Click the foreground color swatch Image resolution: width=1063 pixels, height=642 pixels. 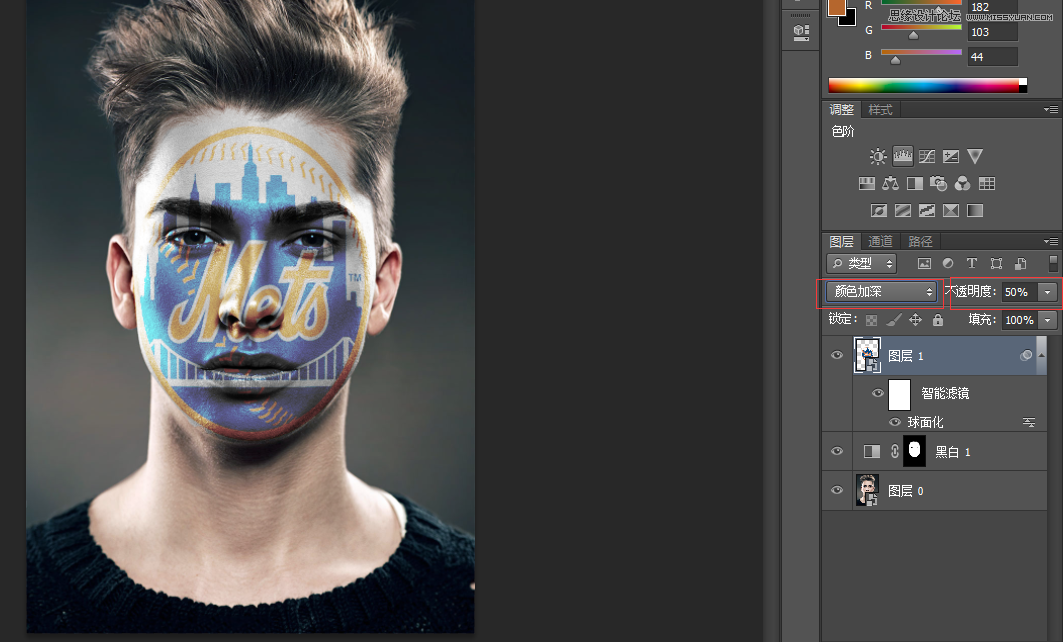pos(836,7)
